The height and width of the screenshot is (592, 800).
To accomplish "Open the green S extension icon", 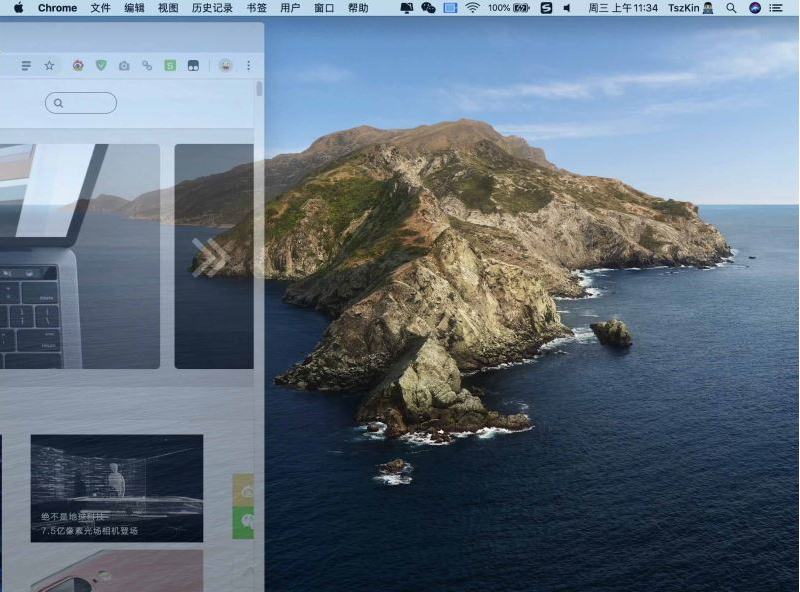I will pyautogui.click(x=172, y=65).
